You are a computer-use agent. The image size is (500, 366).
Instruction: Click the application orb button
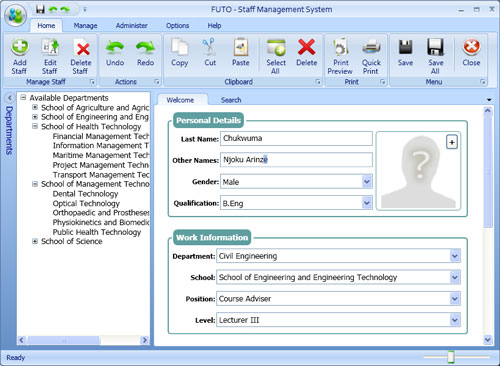pyautogui.click(x=15, y=15)
